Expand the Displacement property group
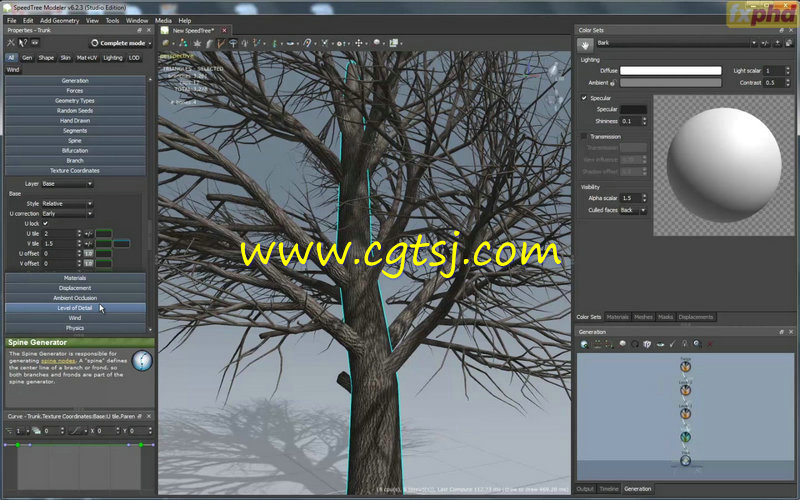The image size is (800, 500). coord(75,288)
